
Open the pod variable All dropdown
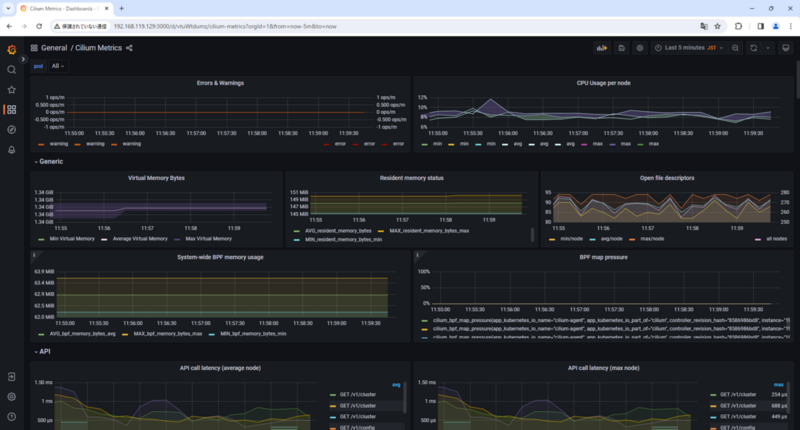click(x=58, y=66)
